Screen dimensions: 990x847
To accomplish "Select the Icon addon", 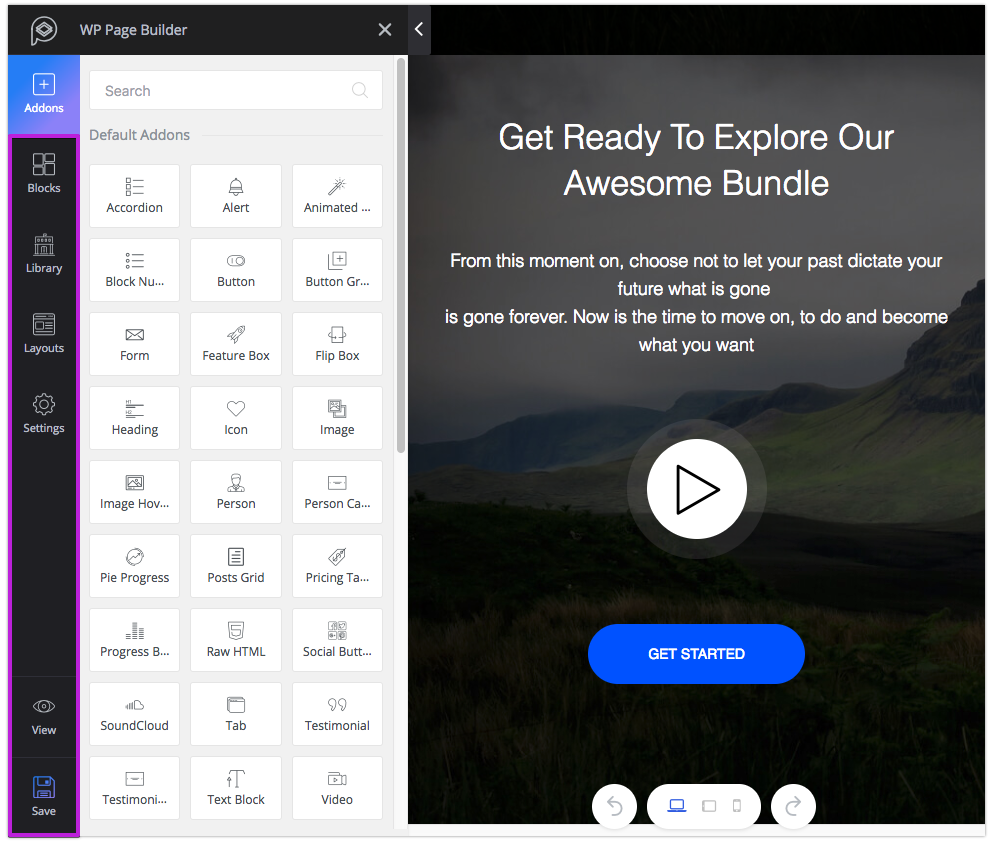I will 236,418.
